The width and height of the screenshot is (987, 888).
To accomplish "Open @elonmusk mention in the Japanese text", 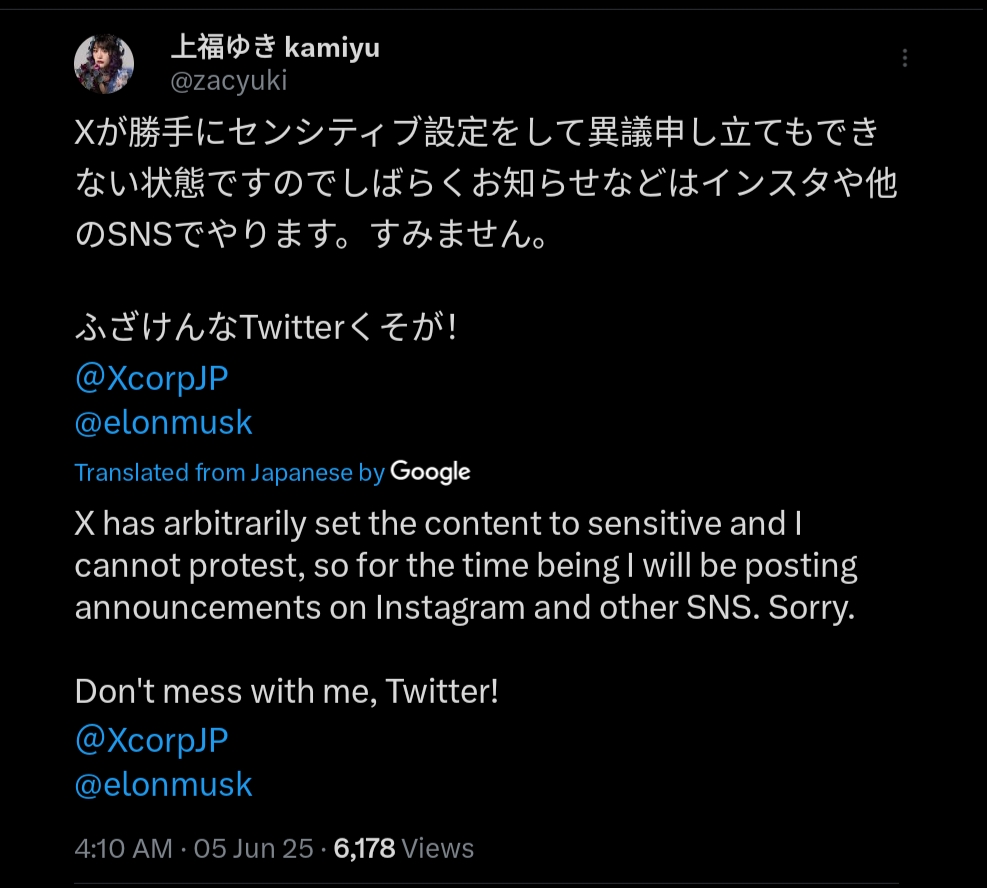I will (x=164, y=423).
